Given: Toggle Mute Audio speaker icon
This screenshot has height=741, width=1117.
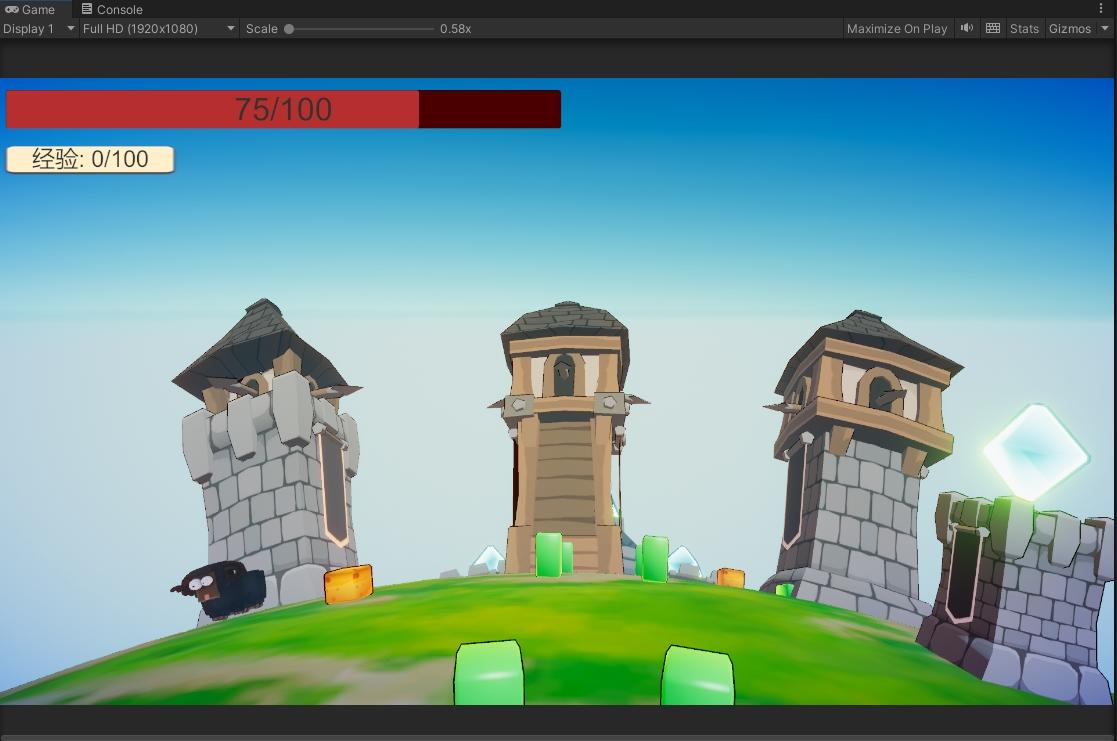Looking at the screenshot, I should click(x=966, y=28).
